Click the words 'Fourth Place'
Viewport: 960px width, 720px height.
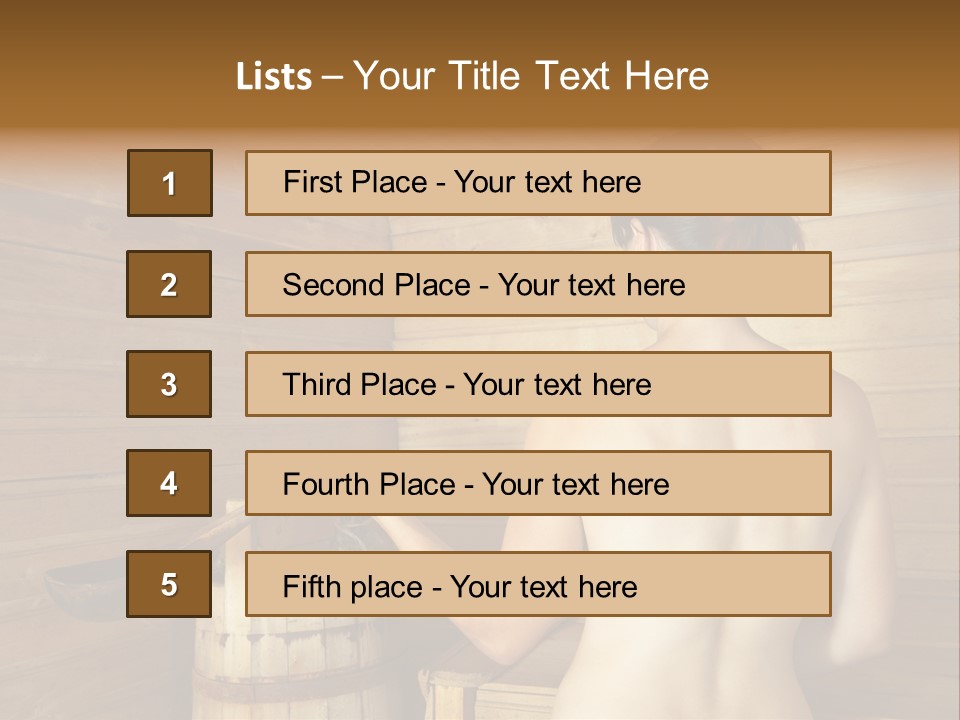[x=369, y=484]
